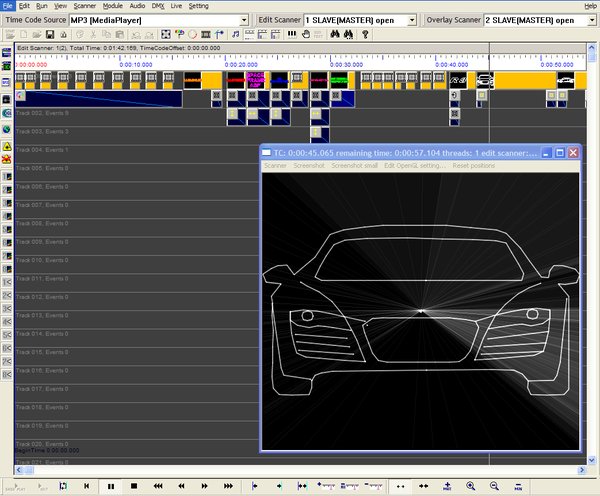Click the second binoculars find-next icon
The height and width of the screenshot is (496, 600).
pos(348,34)
